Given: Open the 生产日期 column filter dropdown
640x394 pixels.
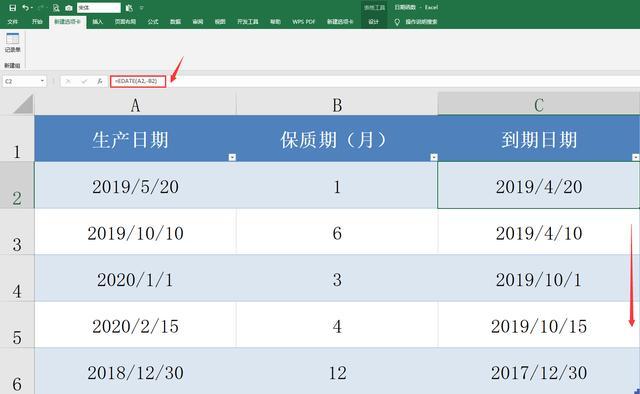Looking at the screenshot, I should pyautogui.click(x=232, y=157).
